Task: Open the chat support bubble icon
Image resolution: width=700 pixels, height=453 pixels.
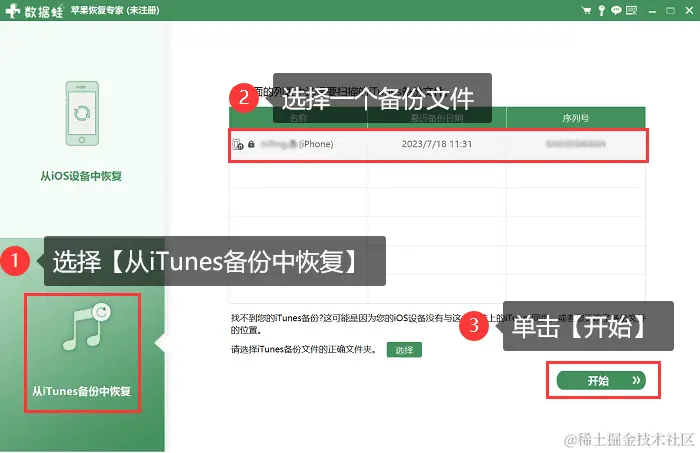Action: click(x=616, y=10)
